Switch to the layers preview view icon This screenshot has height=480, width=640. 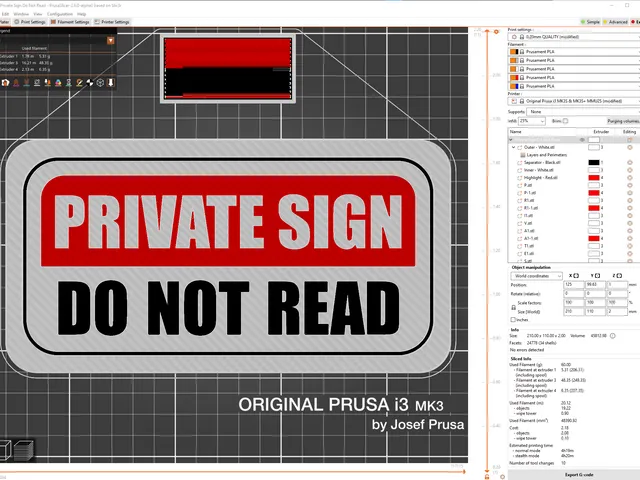click(x=23, y=449)
